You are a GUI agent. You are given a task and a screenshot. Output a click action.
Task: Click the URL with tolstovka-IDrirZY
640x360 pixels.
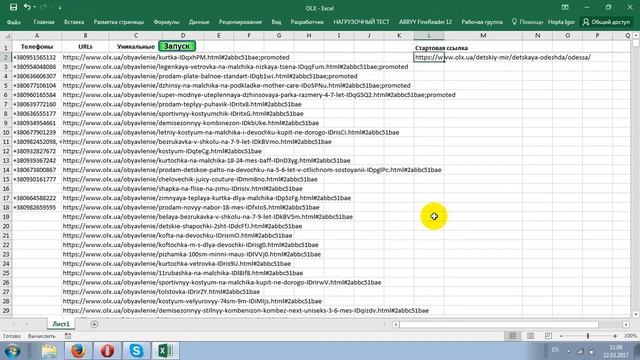click(x=161, y=292)
